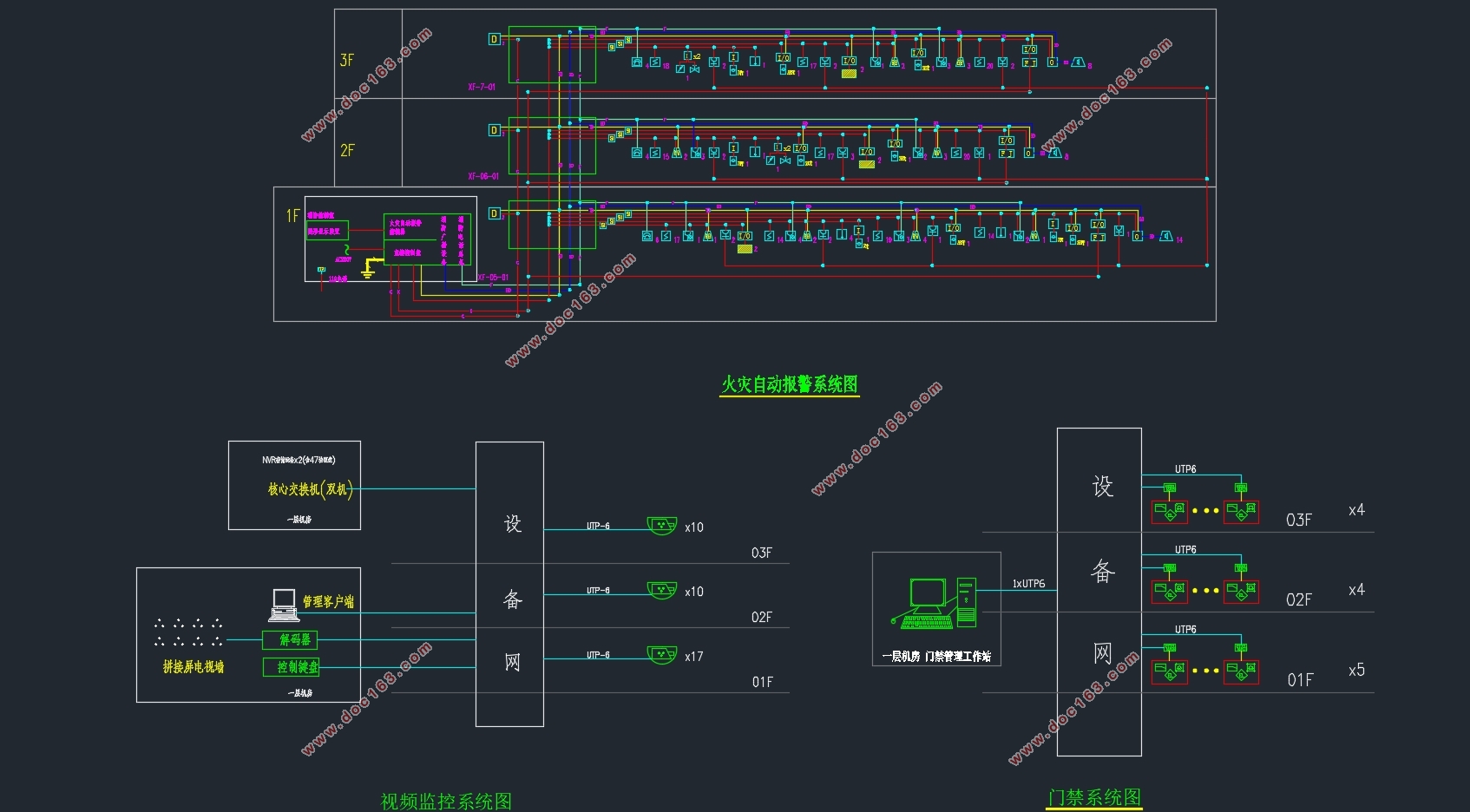
Task: Click the yellow 3F floor label
Action: point(347,60)
